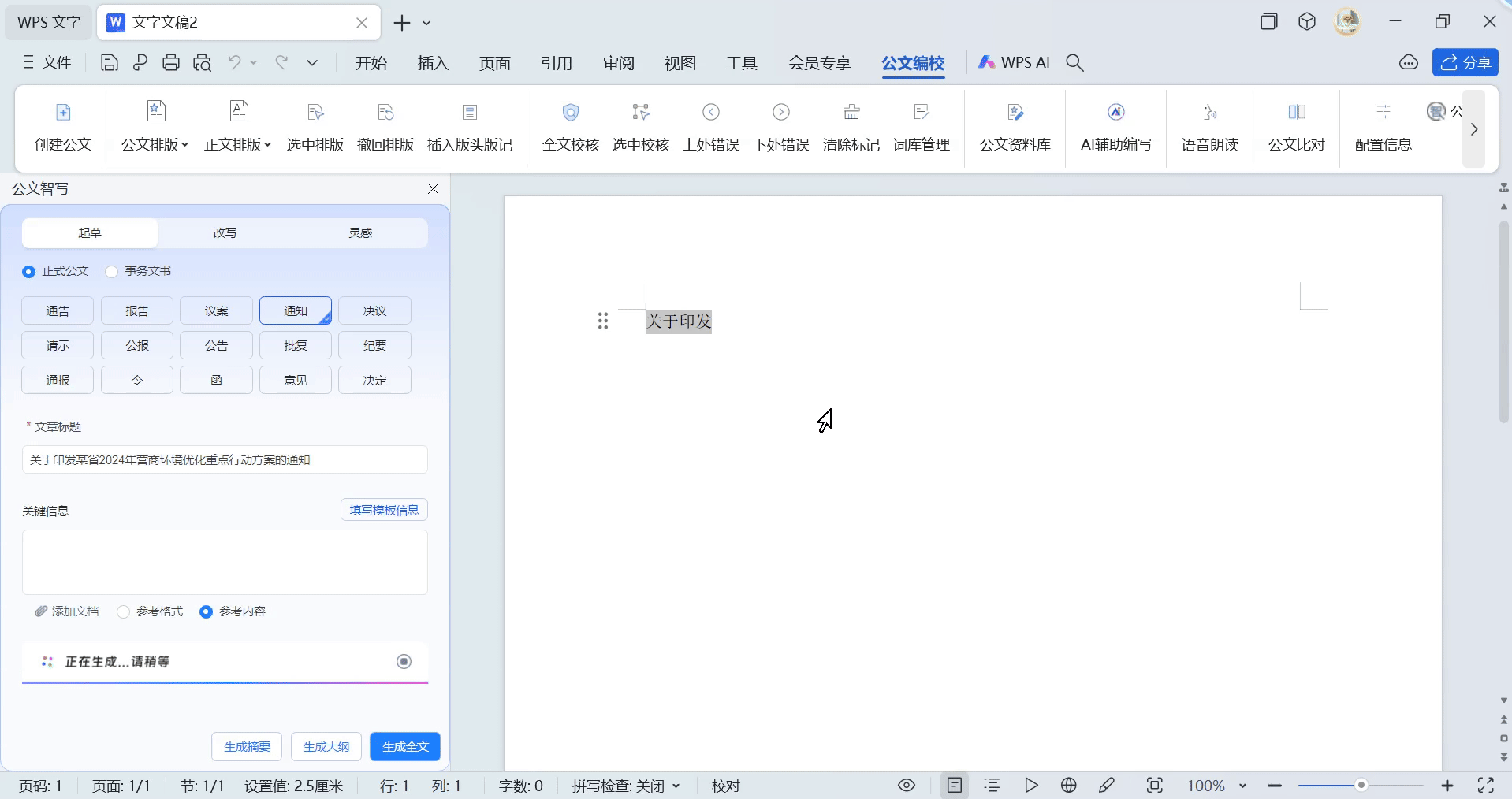The image size is (1512, 799).
Task: Click the 关键信息 text area
Action: 225,562
